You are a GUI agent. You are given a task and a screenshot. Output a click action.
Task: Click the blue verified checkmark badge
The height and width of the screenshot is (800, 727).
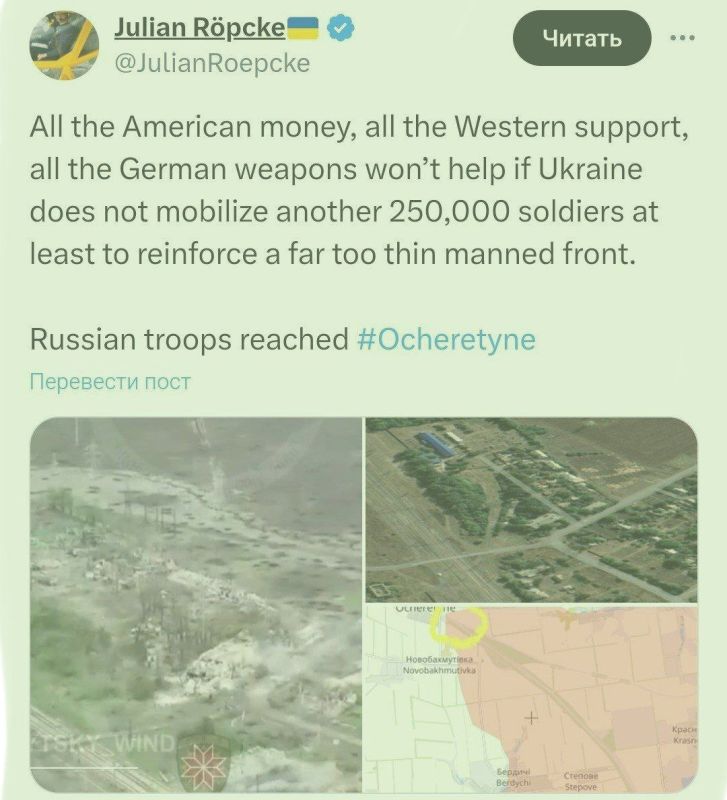point(340,28)
